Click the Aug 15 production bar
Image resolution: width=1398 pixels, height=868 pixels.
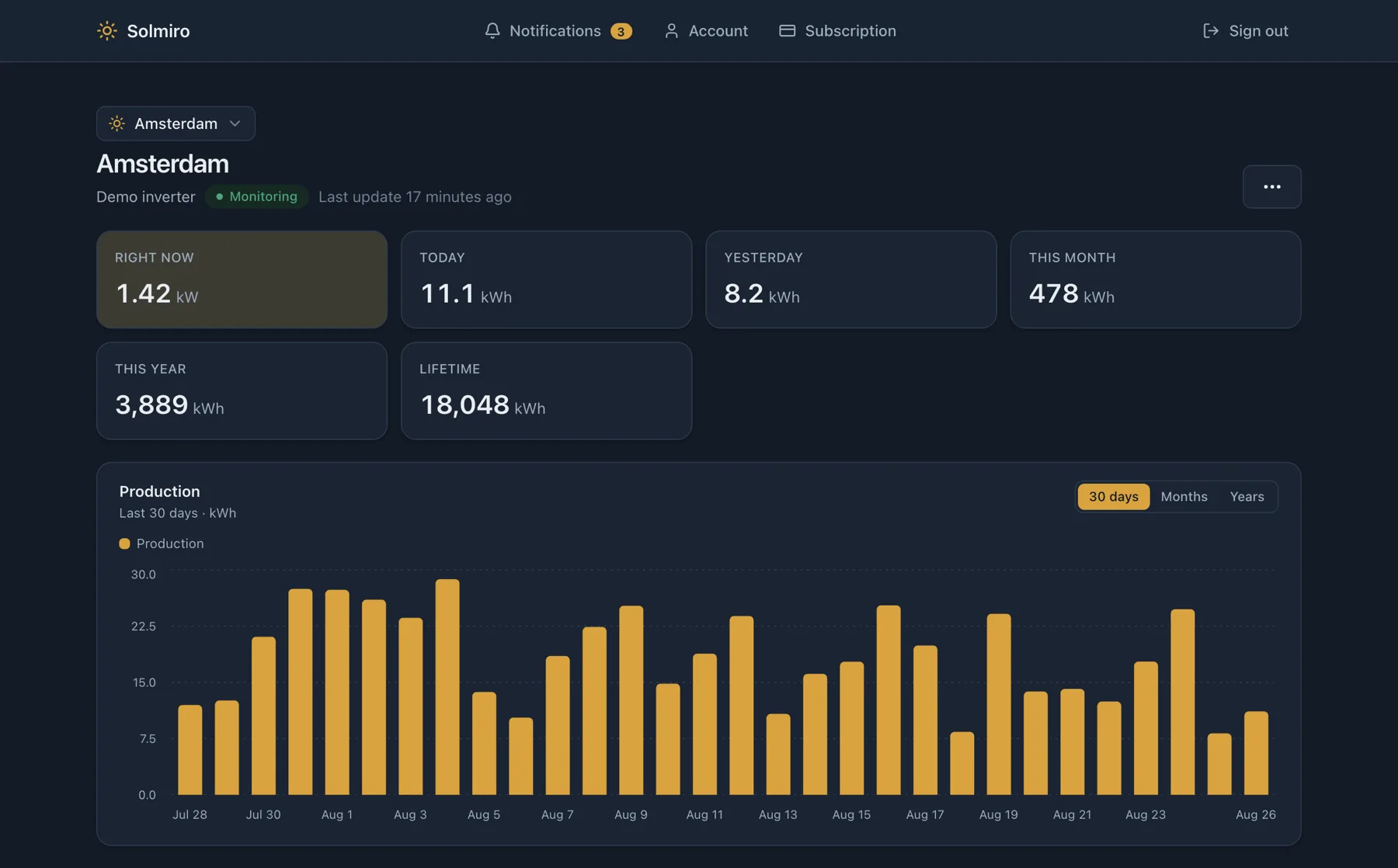[x=851, y=728]
